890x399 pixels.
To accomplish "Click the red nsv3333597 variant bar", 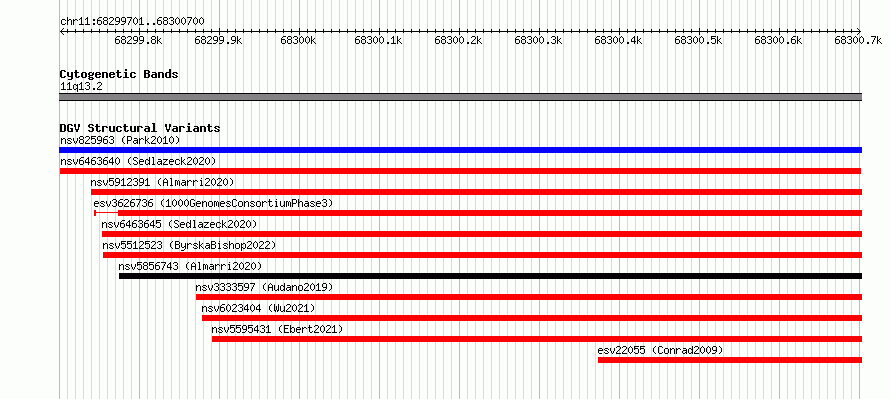I will point(529,297).
